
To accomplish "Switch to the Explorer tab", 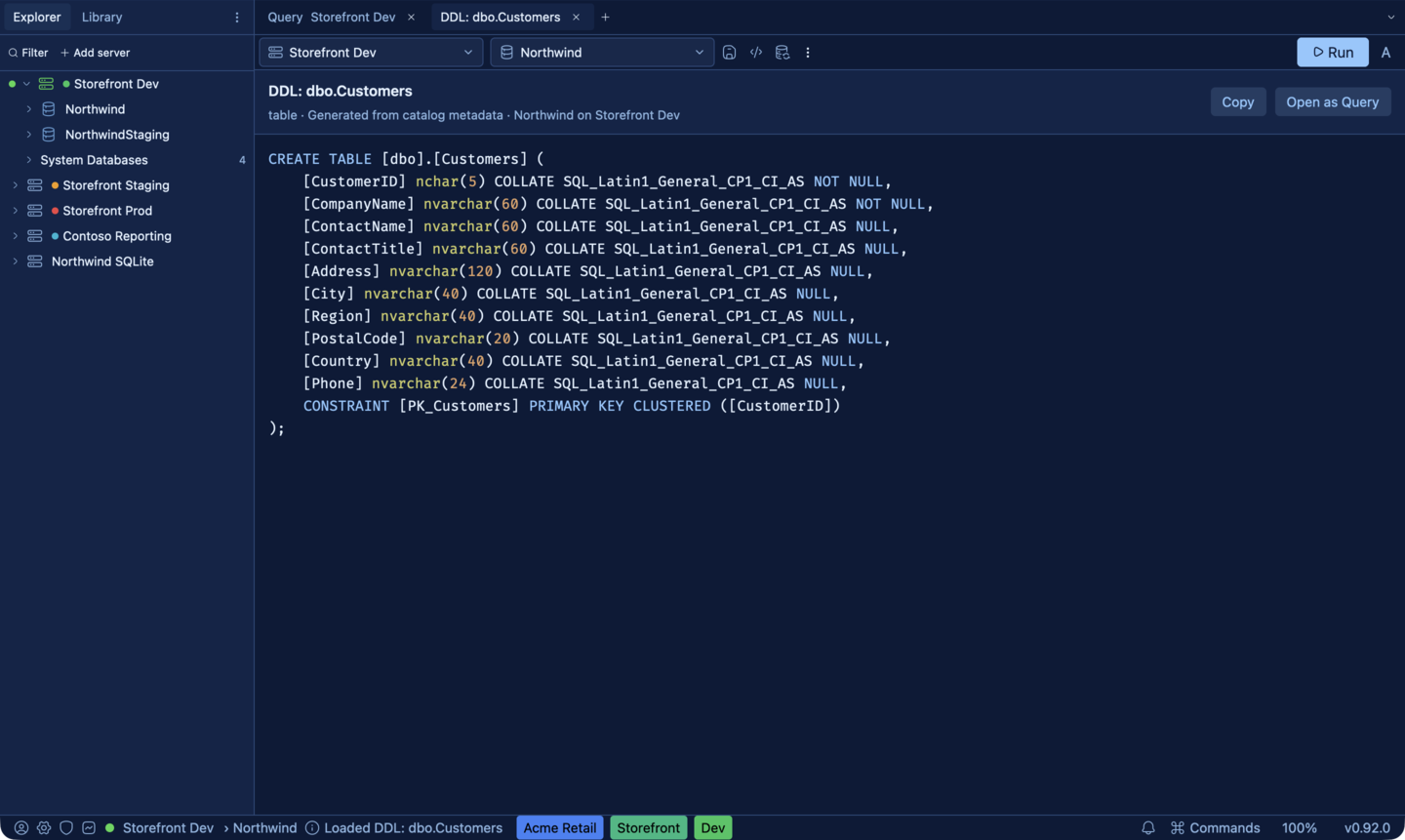I will 37,18.
